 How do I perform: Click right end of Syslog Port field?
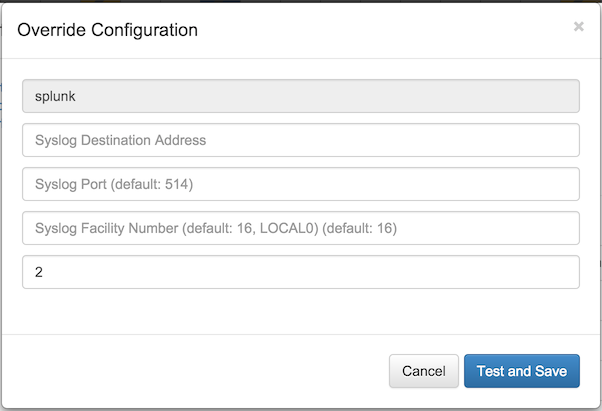pyautogui.click(x=560, y=184)
